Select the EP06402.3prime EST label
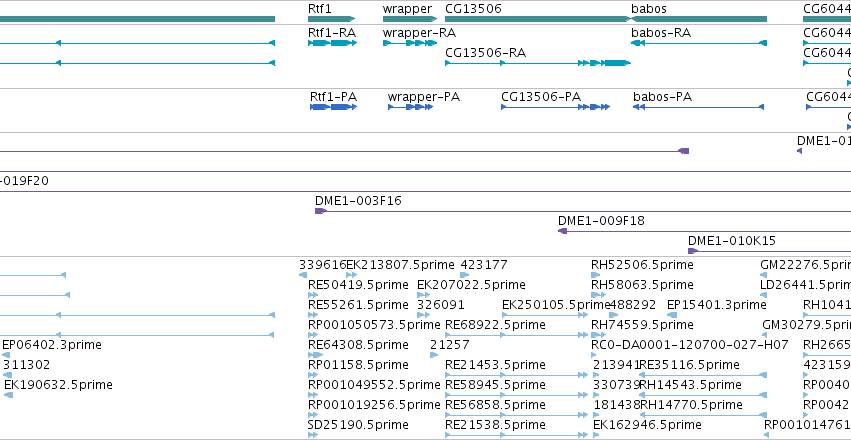The image size is (851, 440). coord(52,345)
